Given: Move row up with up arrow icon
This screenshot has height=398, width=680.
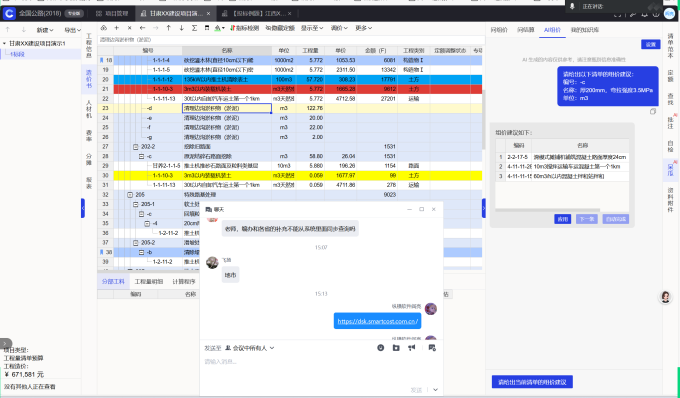Looking at the screenshot, I should [x=168, y=28].
